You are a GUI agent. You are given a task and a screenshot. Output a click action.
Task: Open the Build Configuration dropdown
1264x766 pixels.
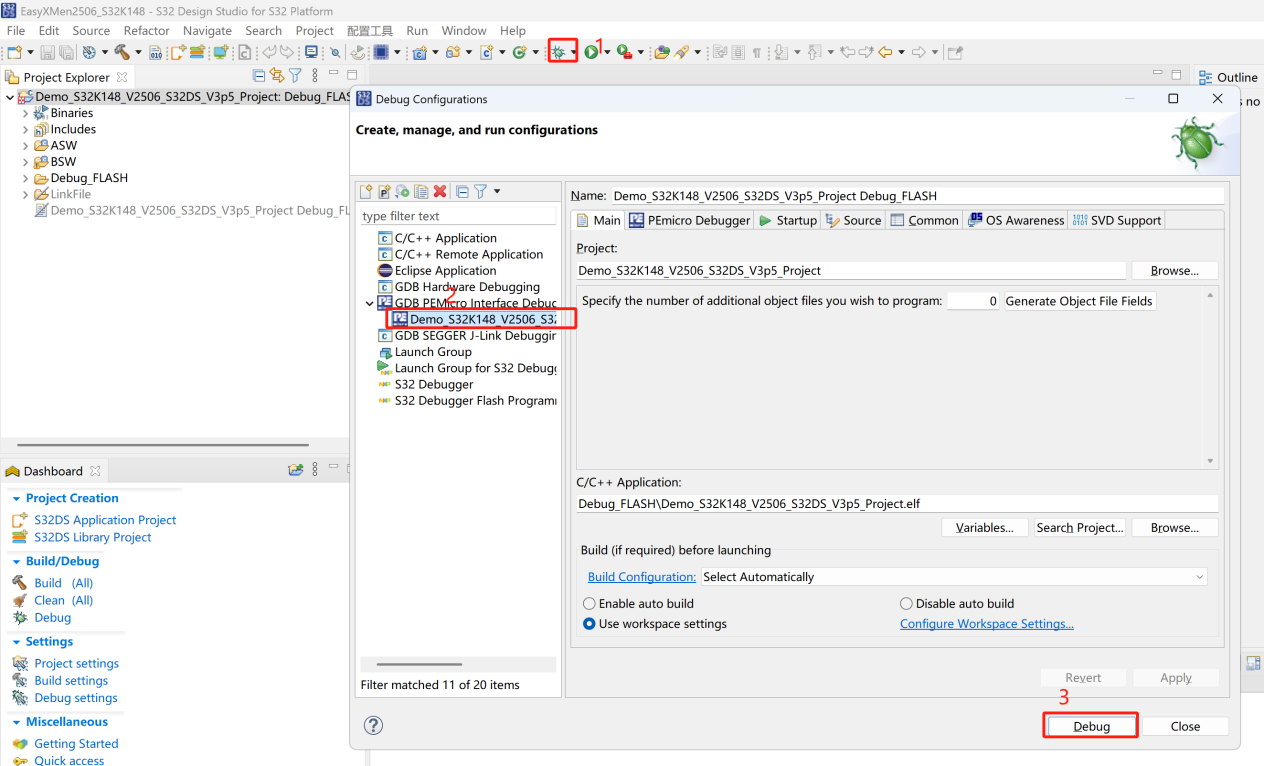tap(954, 577)
